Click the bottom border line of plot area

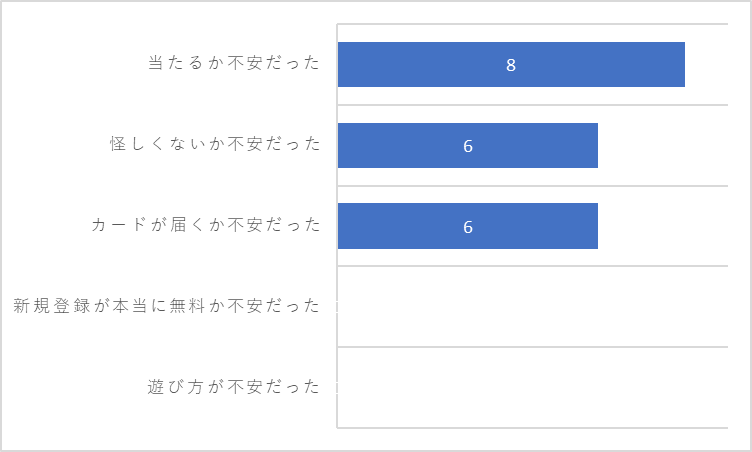coord(533,428)
